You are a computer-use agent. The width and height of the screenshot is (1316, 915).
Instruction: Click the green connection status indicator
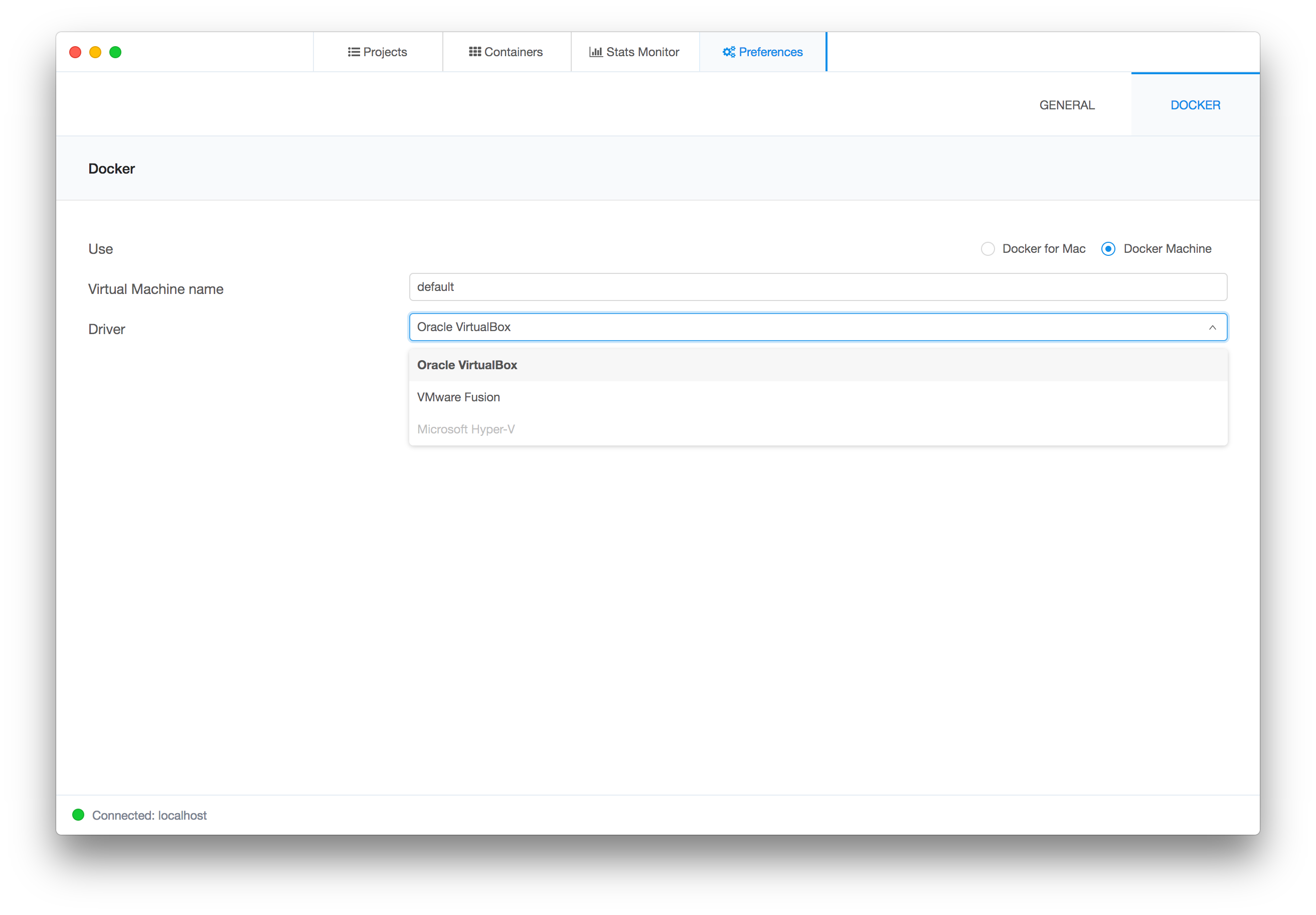79,815
